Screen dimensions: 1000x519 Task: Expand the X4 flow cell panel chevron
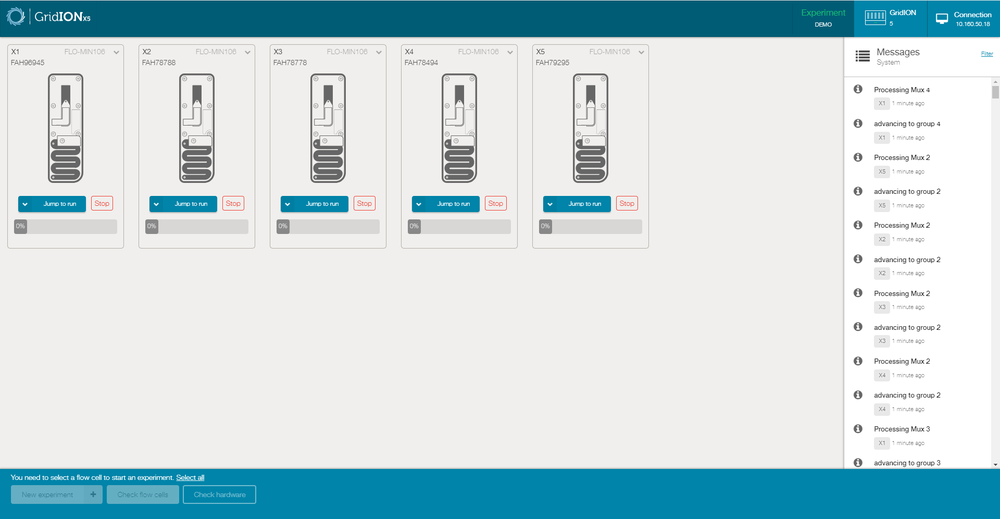click(510, 52)
